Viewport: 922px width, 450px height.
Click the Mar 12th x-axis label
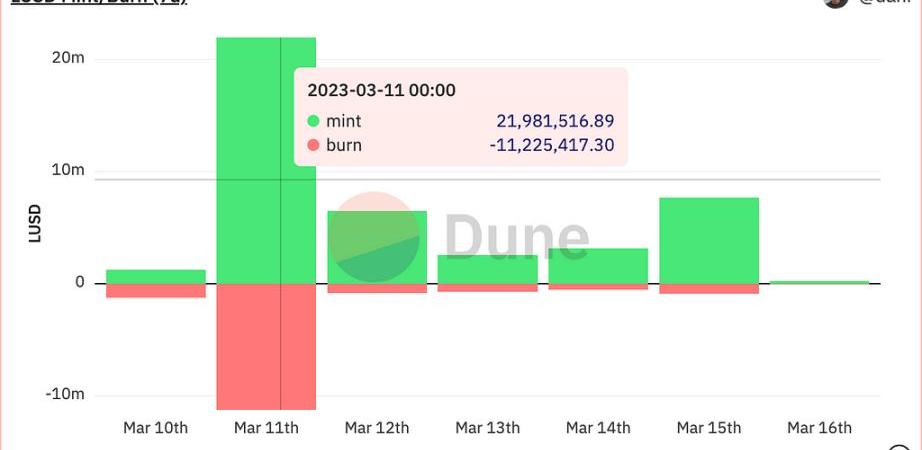pyautogui.click(x=377, y=428)
